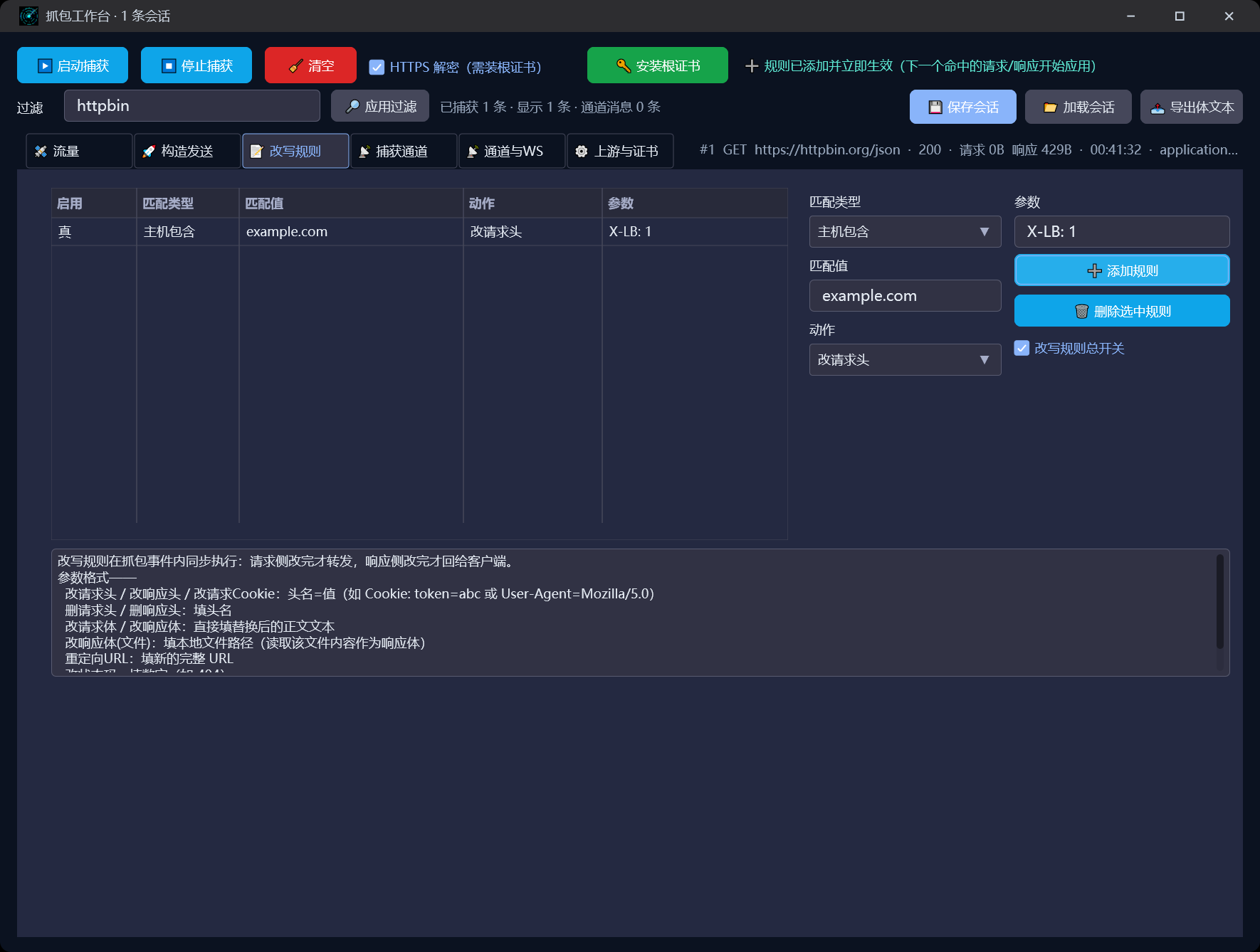Click the 添加规则 add rule button

[1122, 270]
